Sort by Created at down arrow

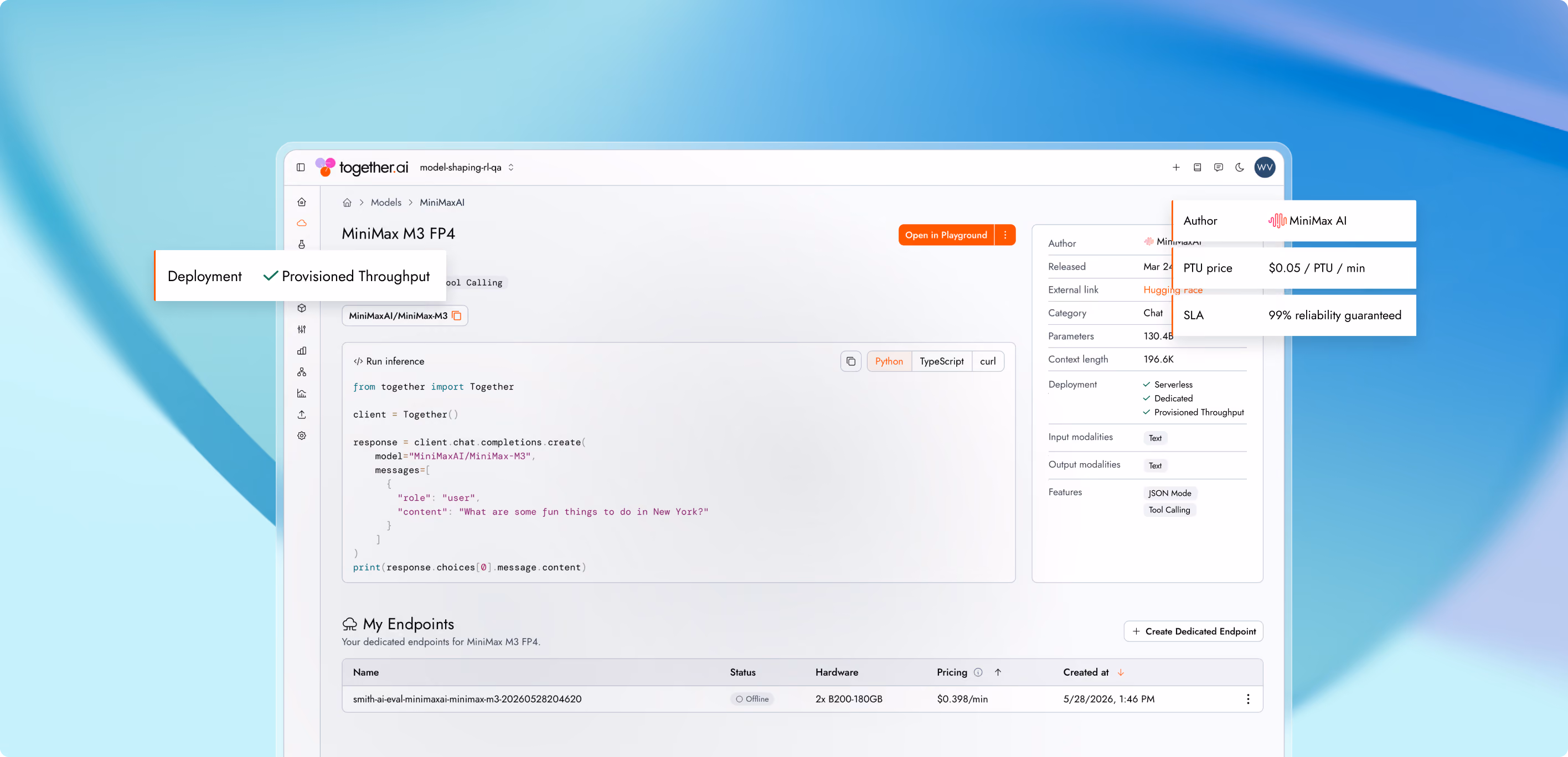(1121, 672)
